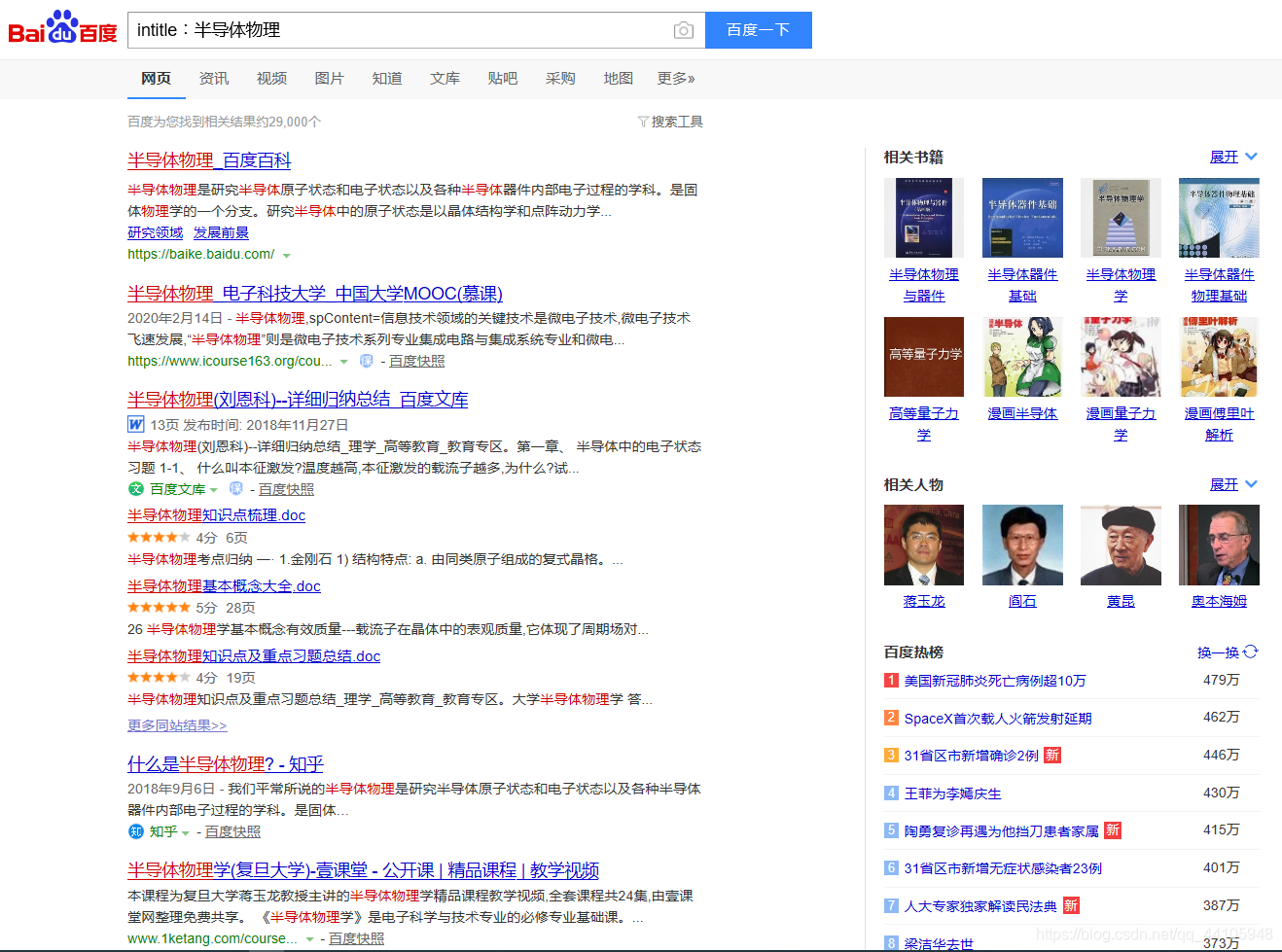Expand the 知乎 source dropdown arrow
The height and width of the screenshot is (952, 1282).
tap(185, 833)
